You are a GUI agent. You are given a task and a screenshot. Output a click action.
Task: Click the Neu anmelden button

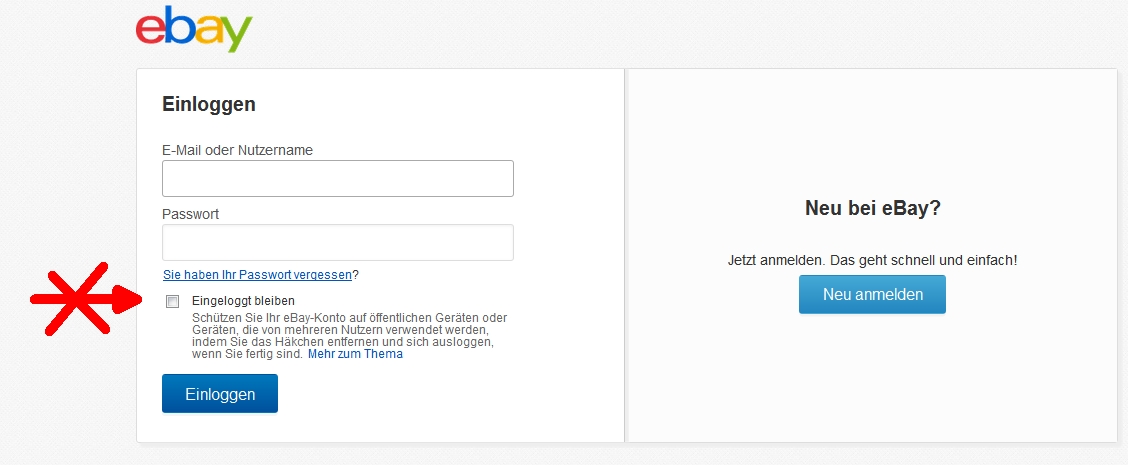pos(872,294)
